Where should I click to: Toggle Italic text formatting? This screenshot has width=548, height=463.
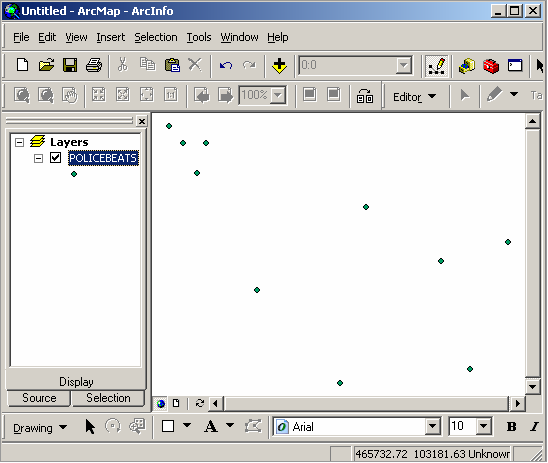534,427
